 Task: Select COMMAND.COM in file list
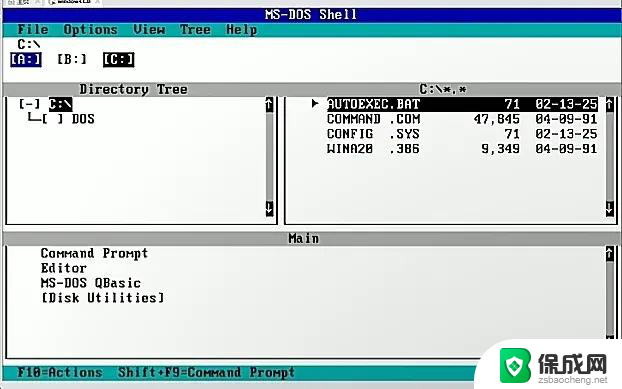click(462, 119)
